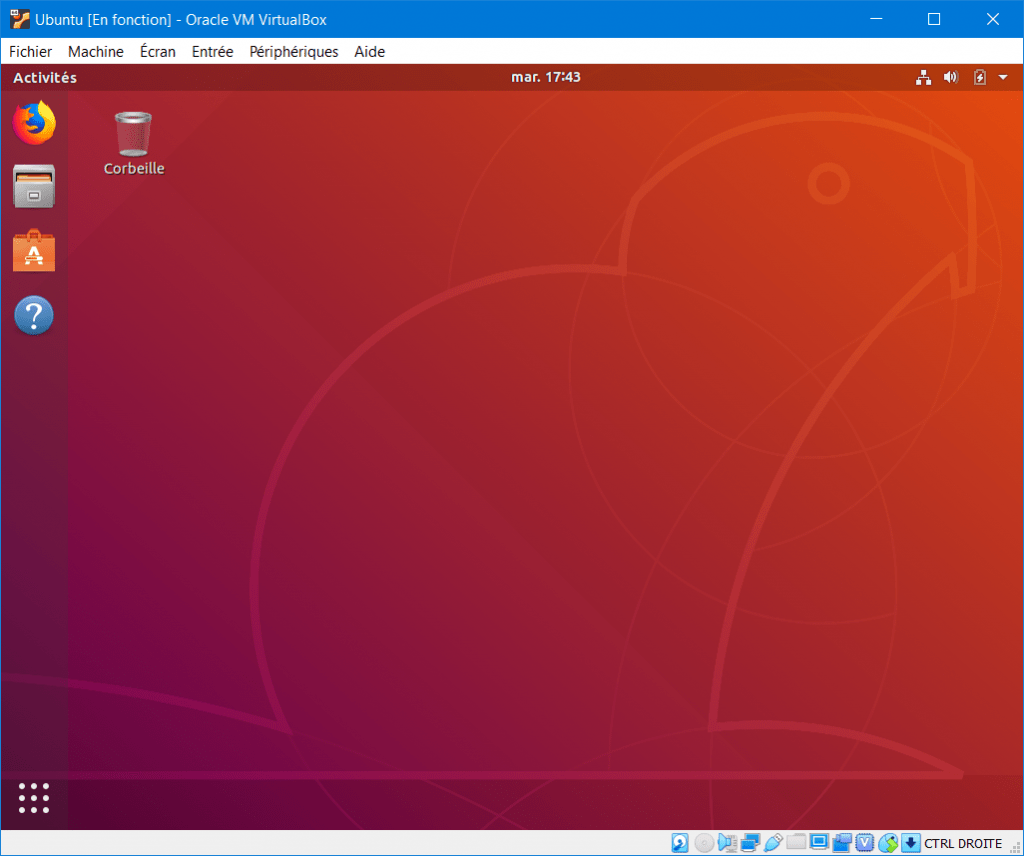Open Ubuntu Software from the dock
This screenshot has width=1024, height=856.
click(34, 251)
